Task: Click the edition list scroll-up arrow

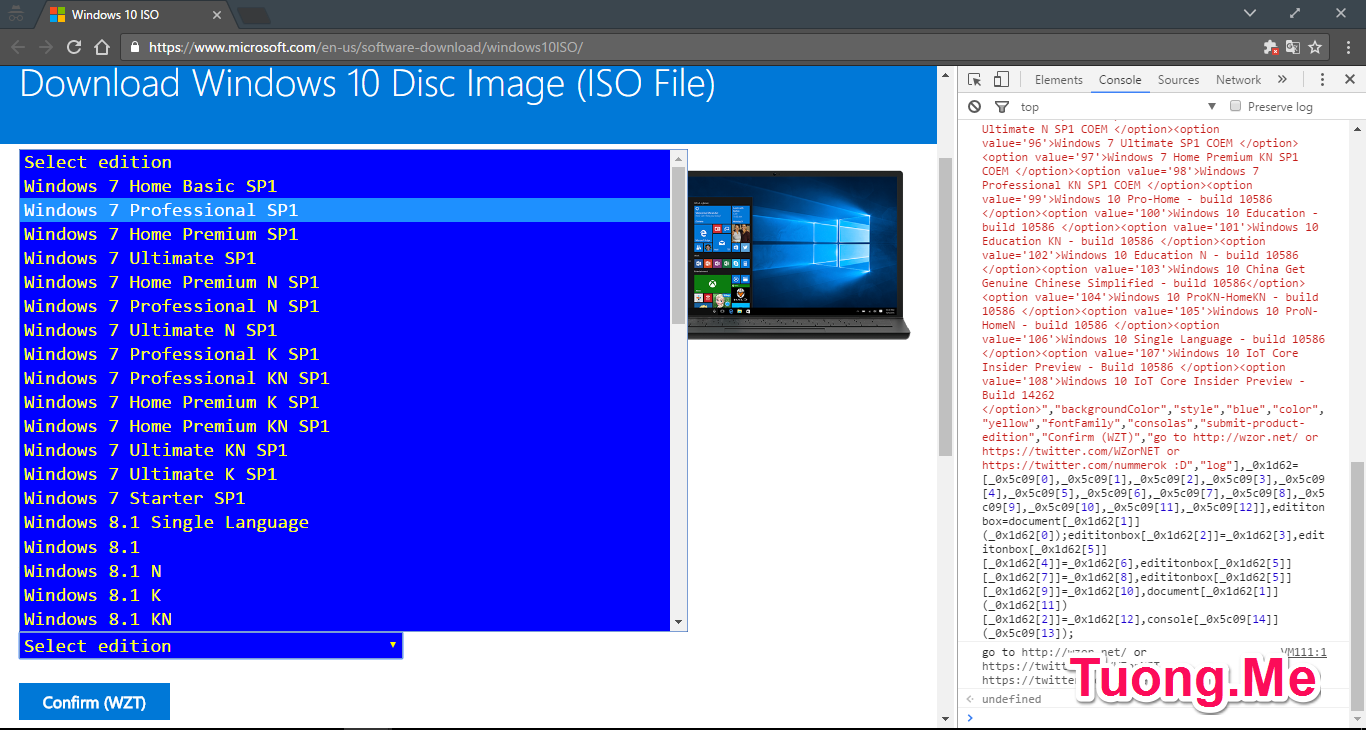Action: (679, 158)
